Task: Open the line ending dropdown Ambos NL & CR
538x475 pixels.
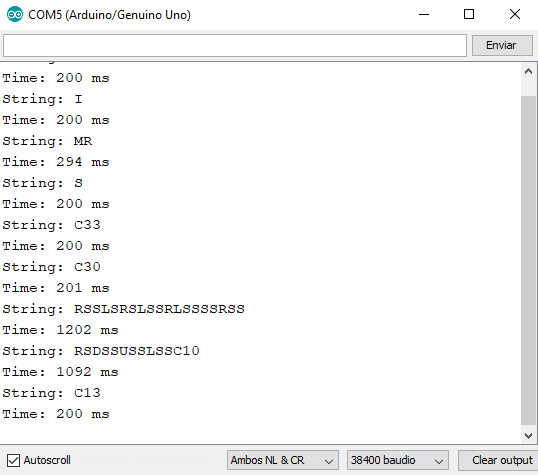Action: (x=283, y=460)
